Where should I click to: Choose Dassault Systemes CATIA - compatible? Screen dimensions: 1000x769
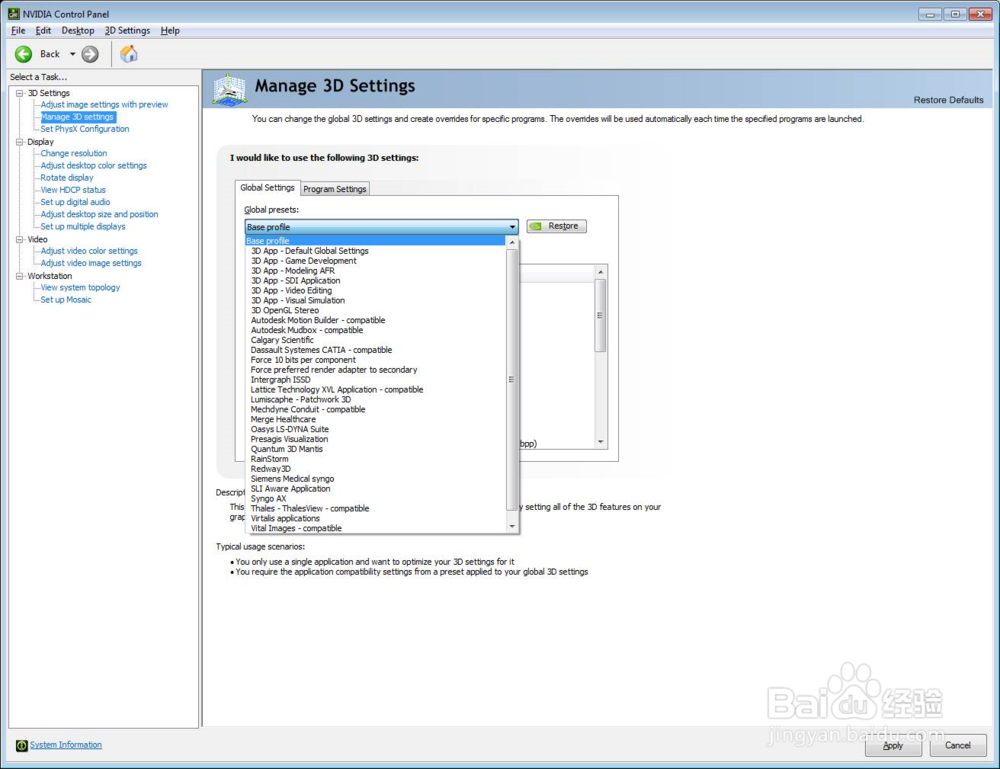[321, 350]
